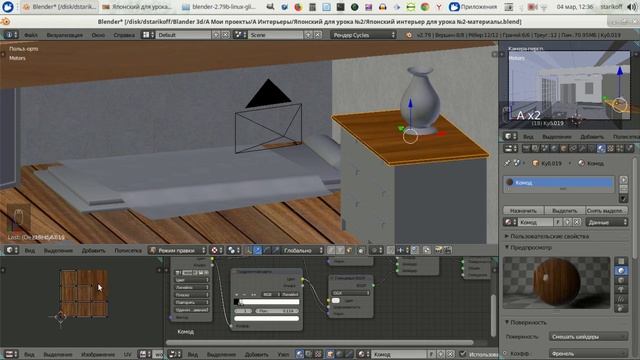Toggle the Использовать узлы checkbox
This screenshot has width=640, height=360.
[x=462, y=354]
